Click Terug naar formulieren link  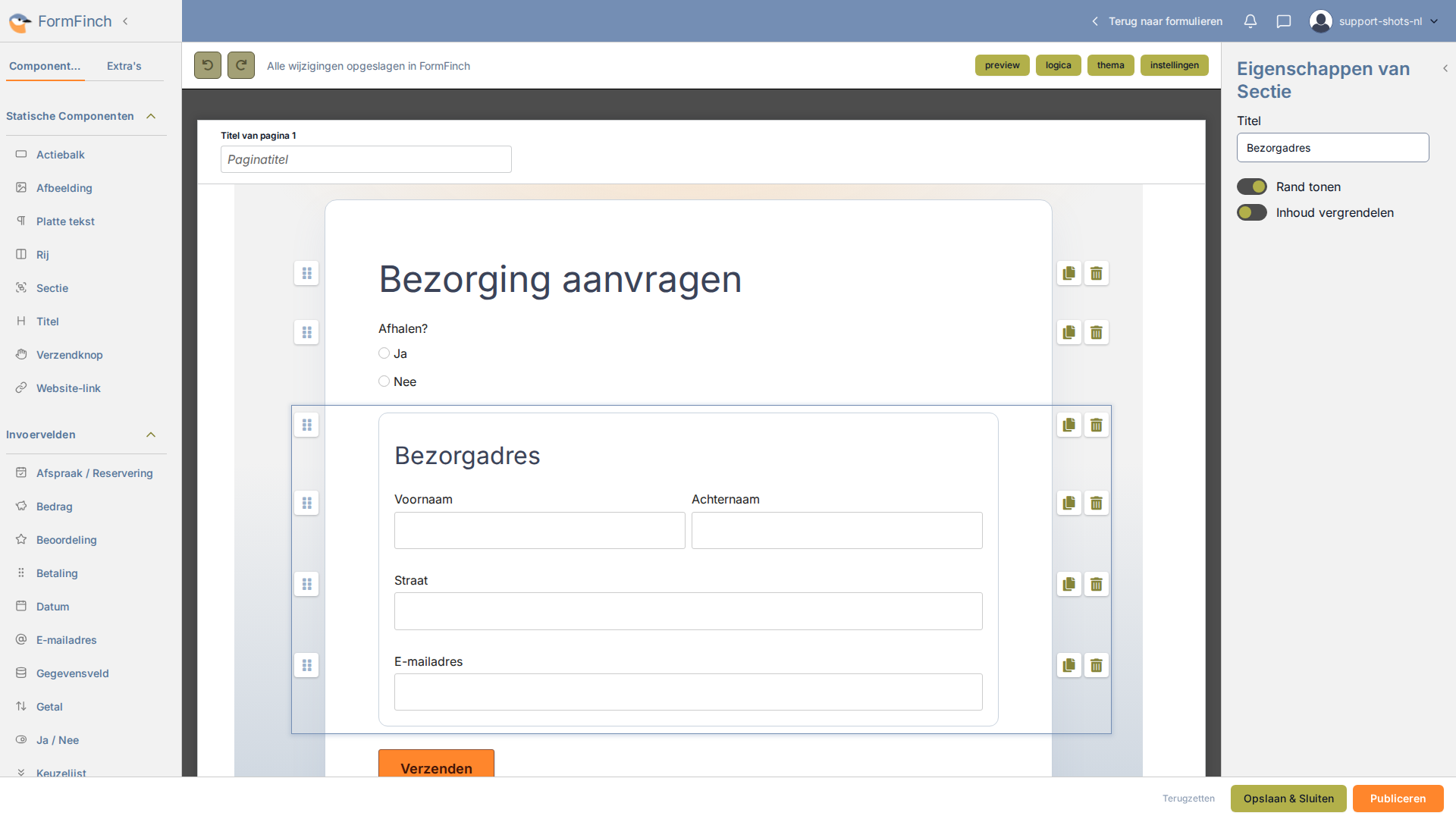point(1157,21)
